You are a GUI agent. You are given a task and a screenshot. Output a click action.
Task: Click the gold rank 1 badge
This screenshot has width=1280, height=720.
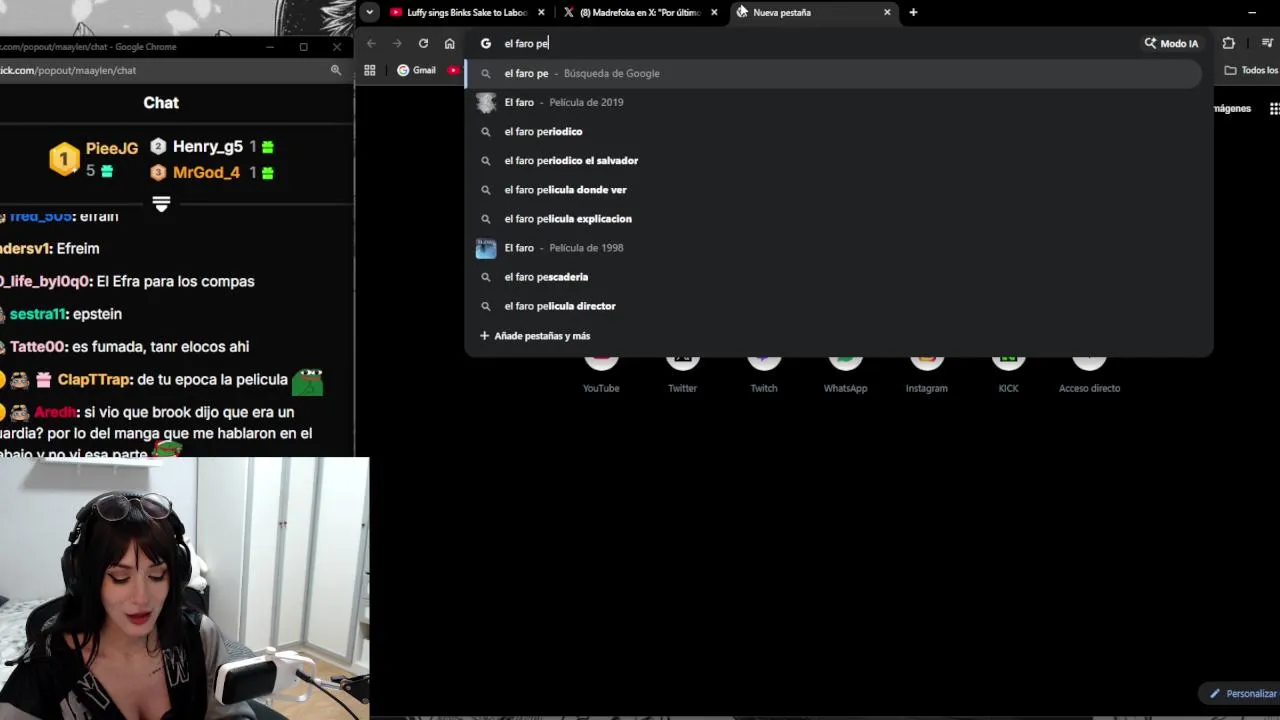64,159
